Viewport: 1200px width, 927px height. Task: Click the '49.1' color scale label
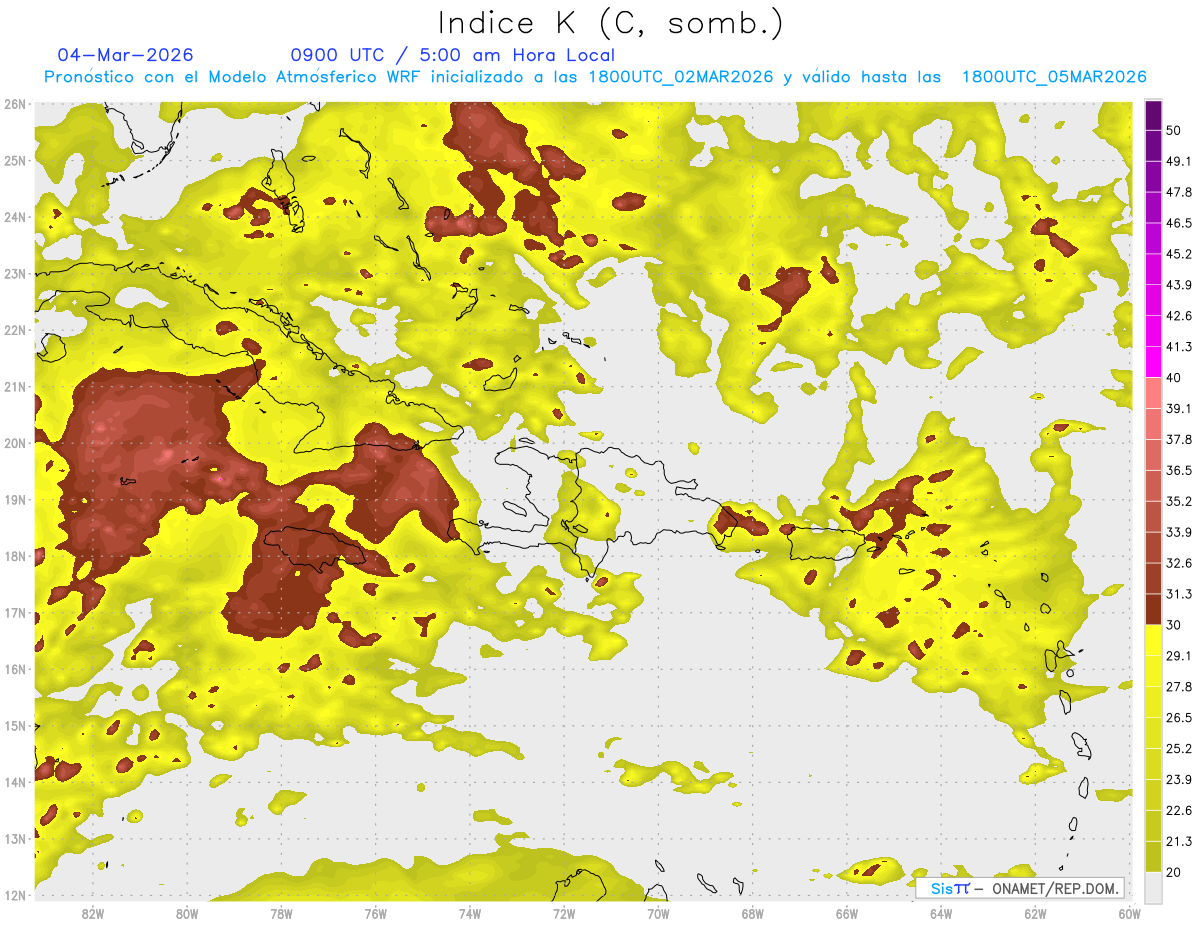[x=1179, y=161]
